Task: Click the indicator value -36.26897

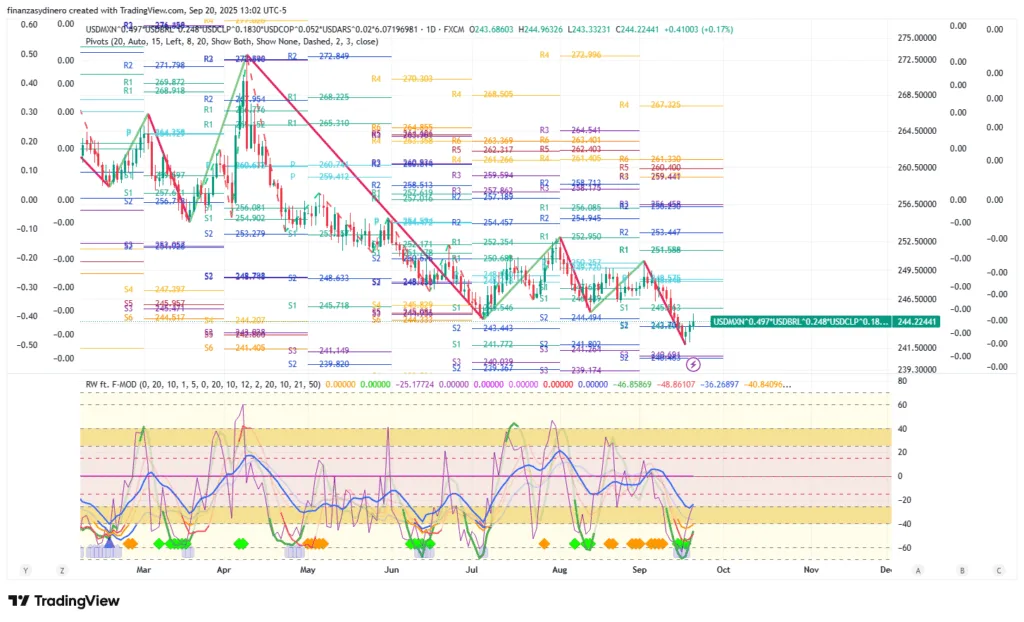Action: (719, 384)
